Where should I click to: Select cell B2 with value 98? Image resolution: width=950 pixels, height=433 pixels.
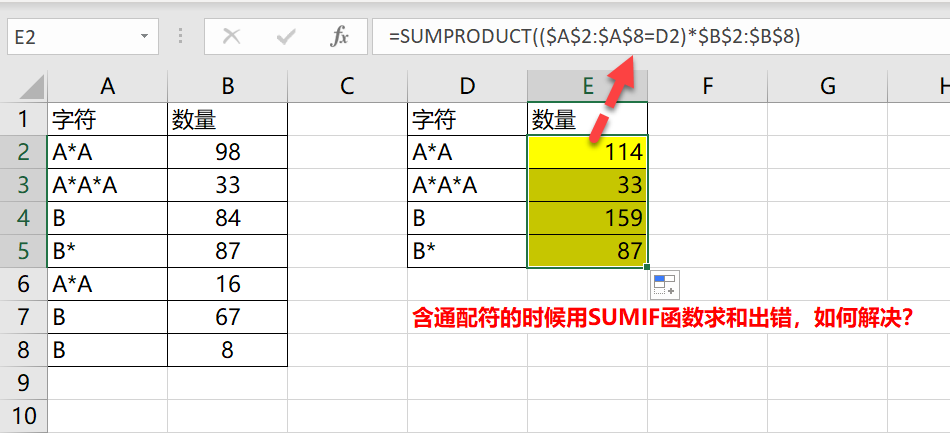click(x=227, y=152)
